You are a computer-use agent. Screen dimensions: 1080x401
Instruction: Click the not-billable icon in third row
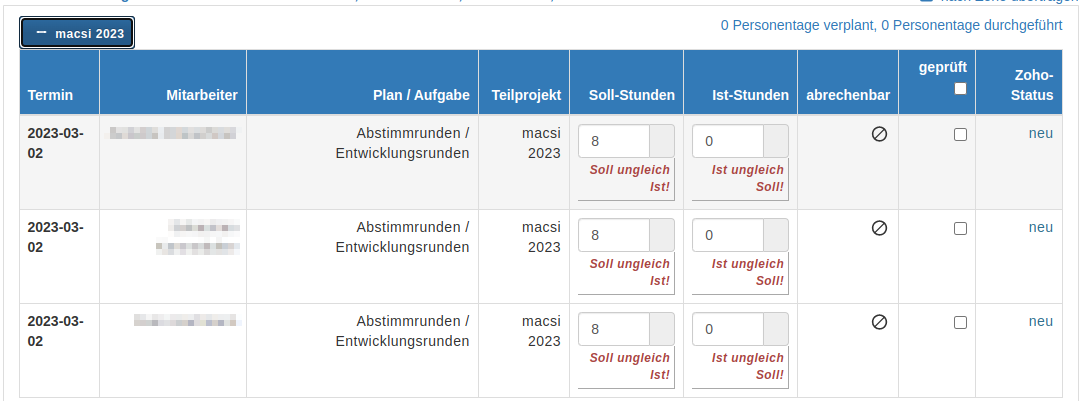(x=880, y=322)
